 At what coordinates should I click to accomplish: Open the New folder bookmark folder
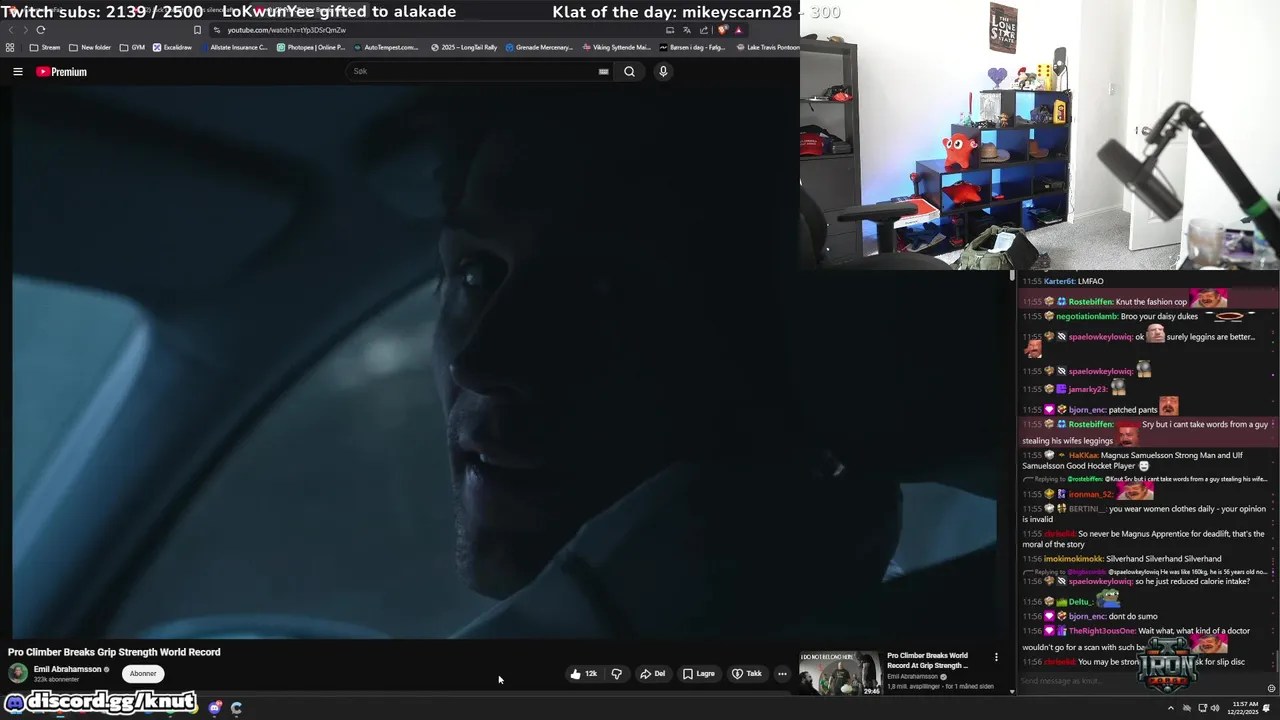point(90,47)
